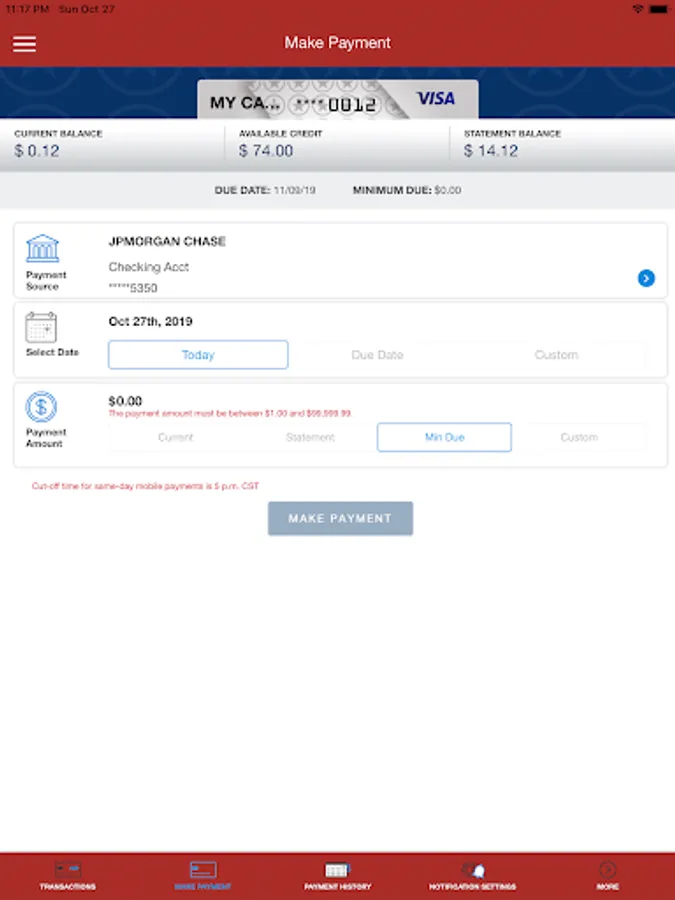Select the MY CA... Visa card

[x=338, y=100]
